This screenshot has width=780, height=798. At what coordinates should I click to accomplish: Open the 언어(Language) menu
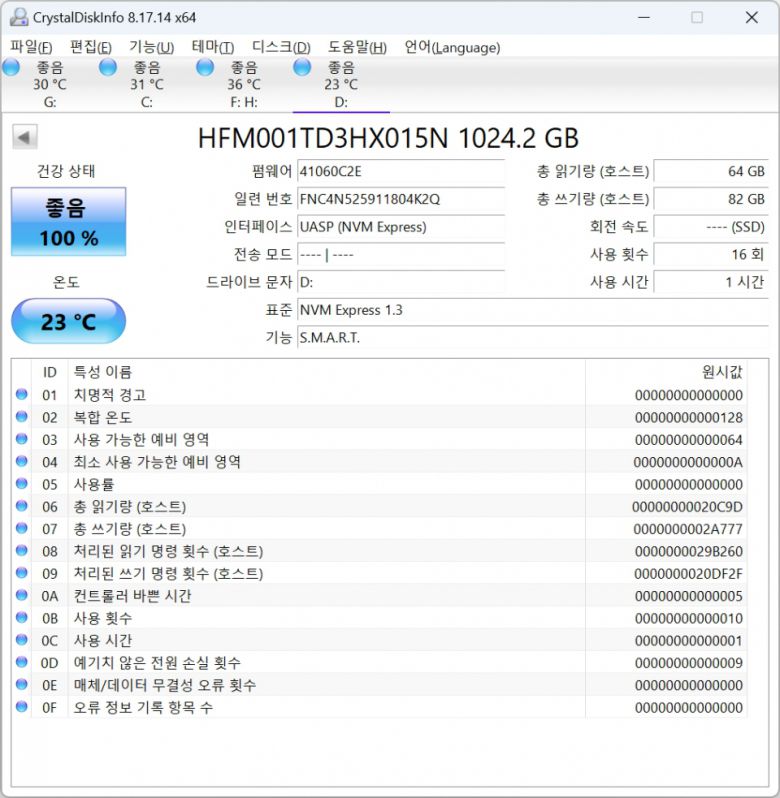pyautogui.click(x=452, y=47)
